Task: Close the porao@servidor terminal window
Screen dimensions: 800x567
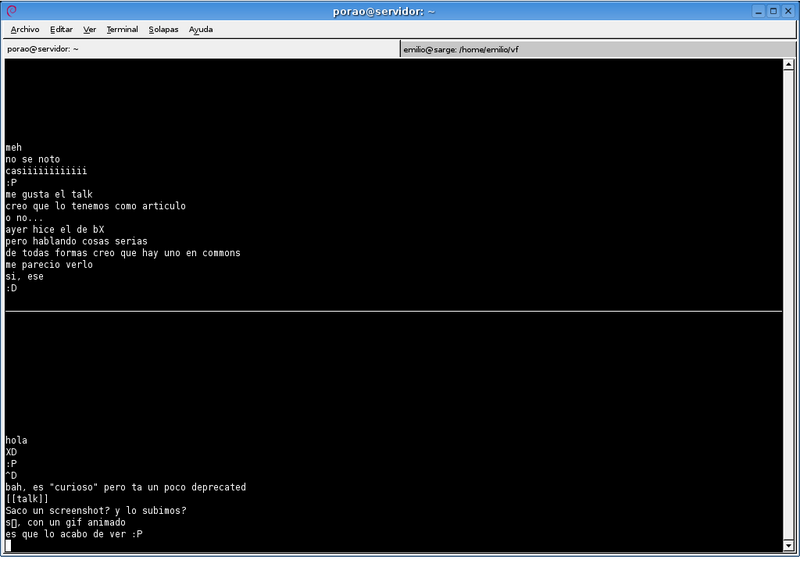Action: tap(789, 10)
